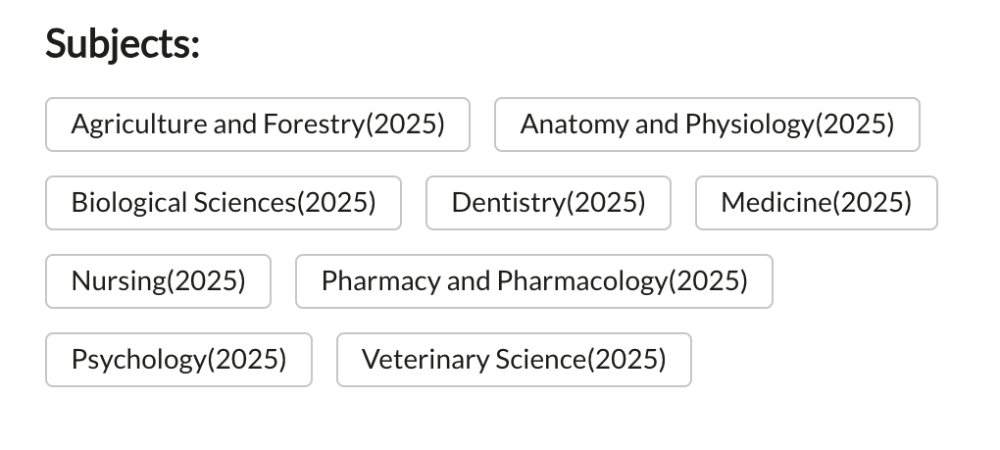View Veterinary Science 2025 results
Image resolution: width=1000 pixels, height=450 pixels.
(513, 359)
